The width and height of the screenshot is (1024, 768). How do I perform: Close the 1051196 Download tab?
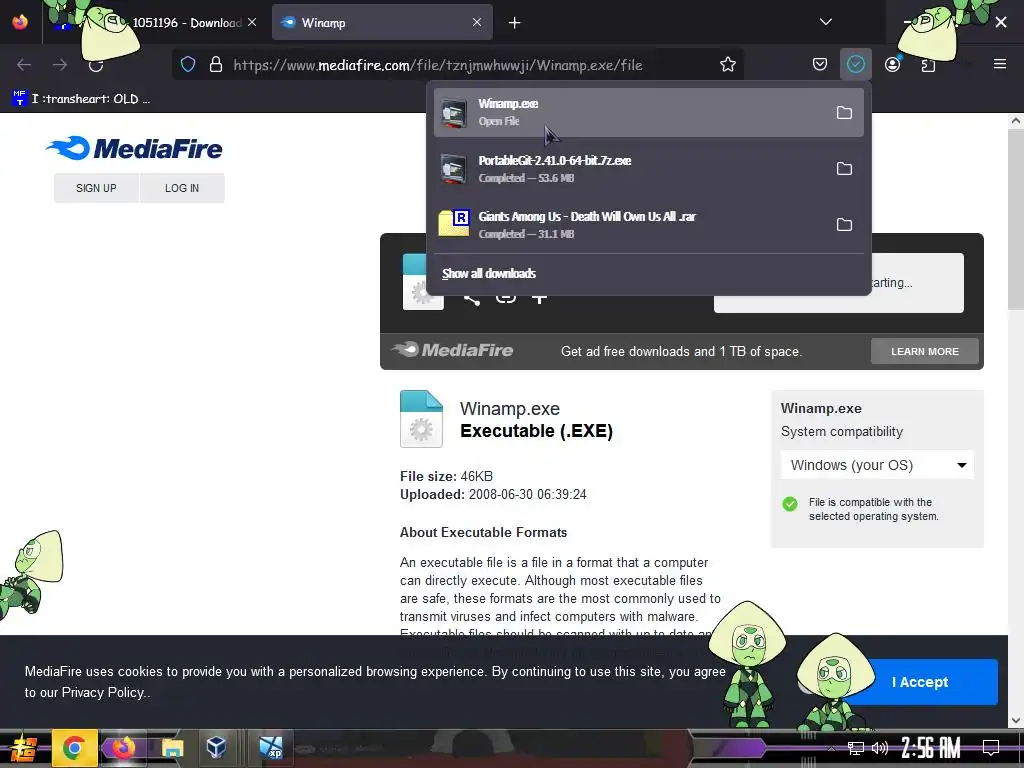pos(252,22)
